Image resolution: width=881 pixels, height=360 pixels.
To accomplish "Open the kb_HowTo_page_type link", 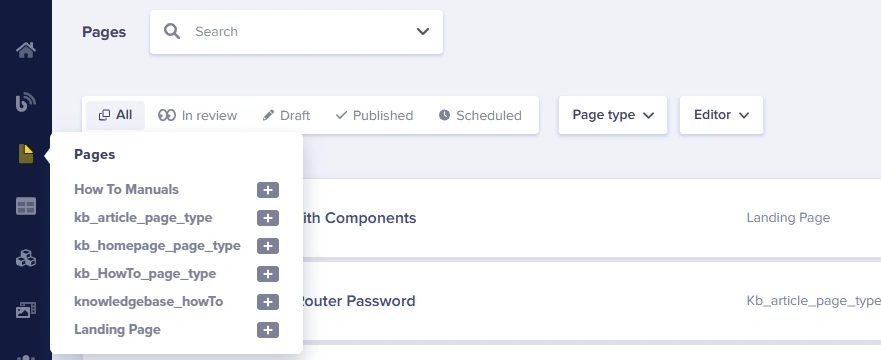I will [x=145, y=274].
